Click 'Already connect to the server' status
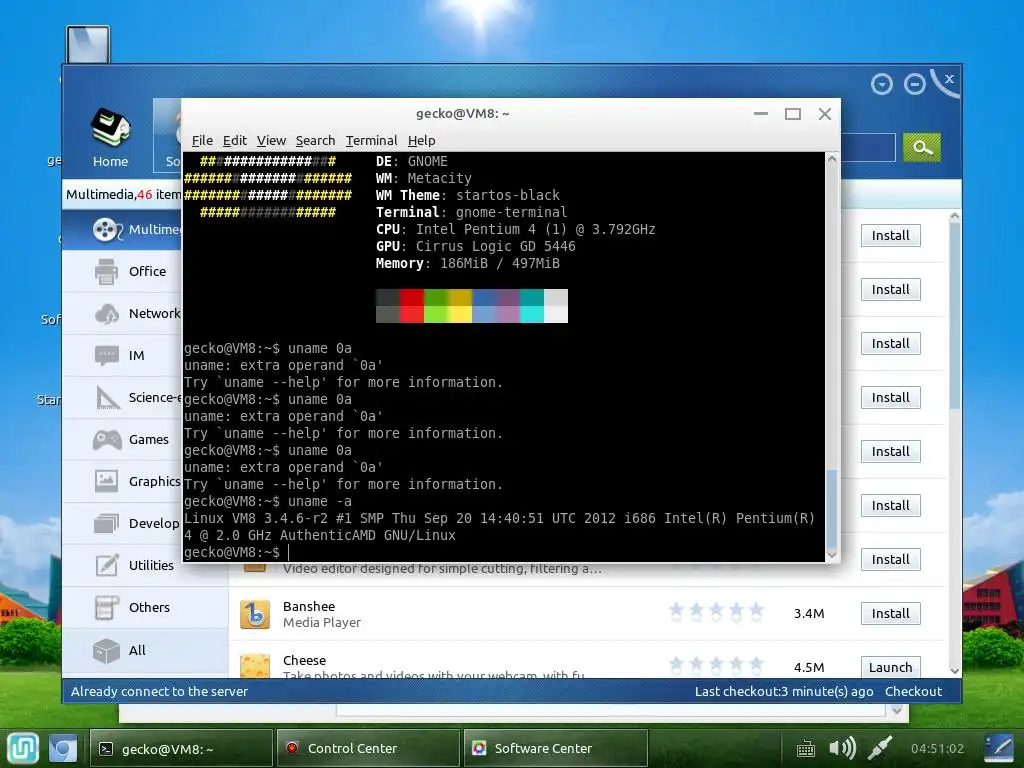The height and width of the screenshot is (768, 1024). click(x=159, y=691)
